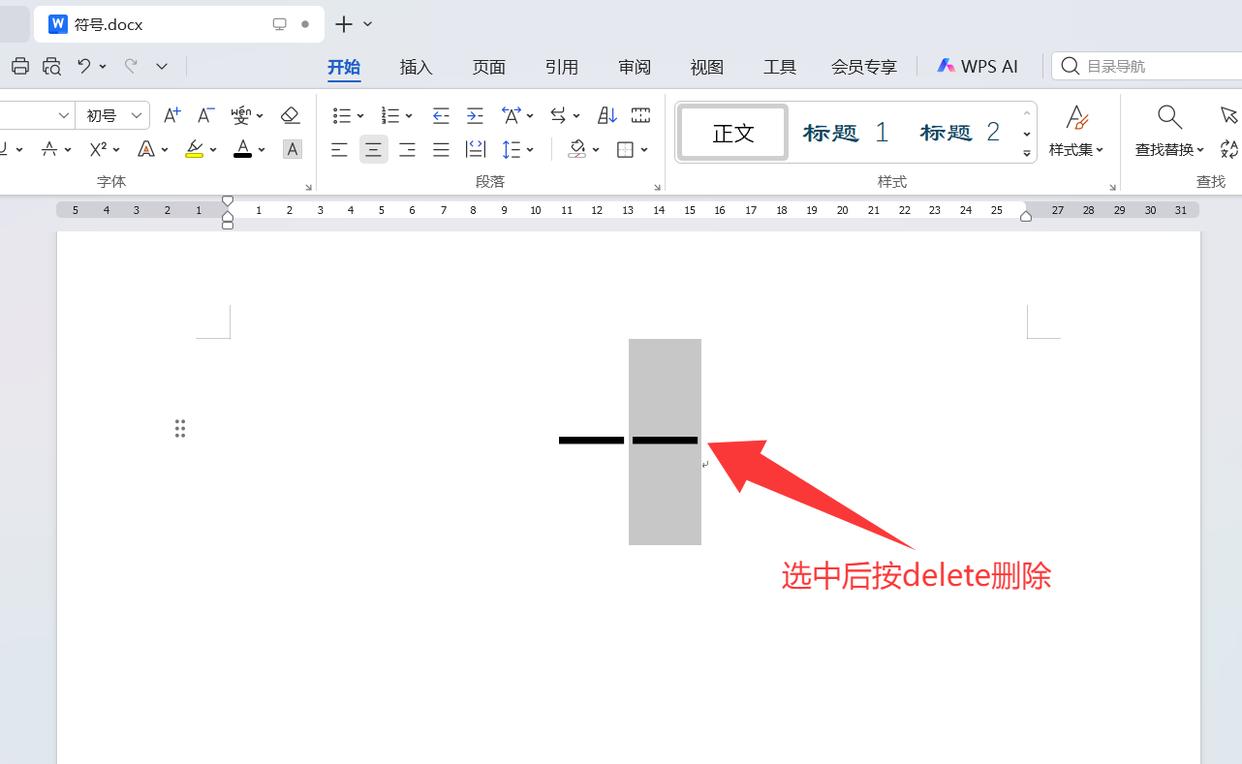This screenshot has height=764, width=1242.
Task: Open the 会员专享 tab
Action: point(864,67)
